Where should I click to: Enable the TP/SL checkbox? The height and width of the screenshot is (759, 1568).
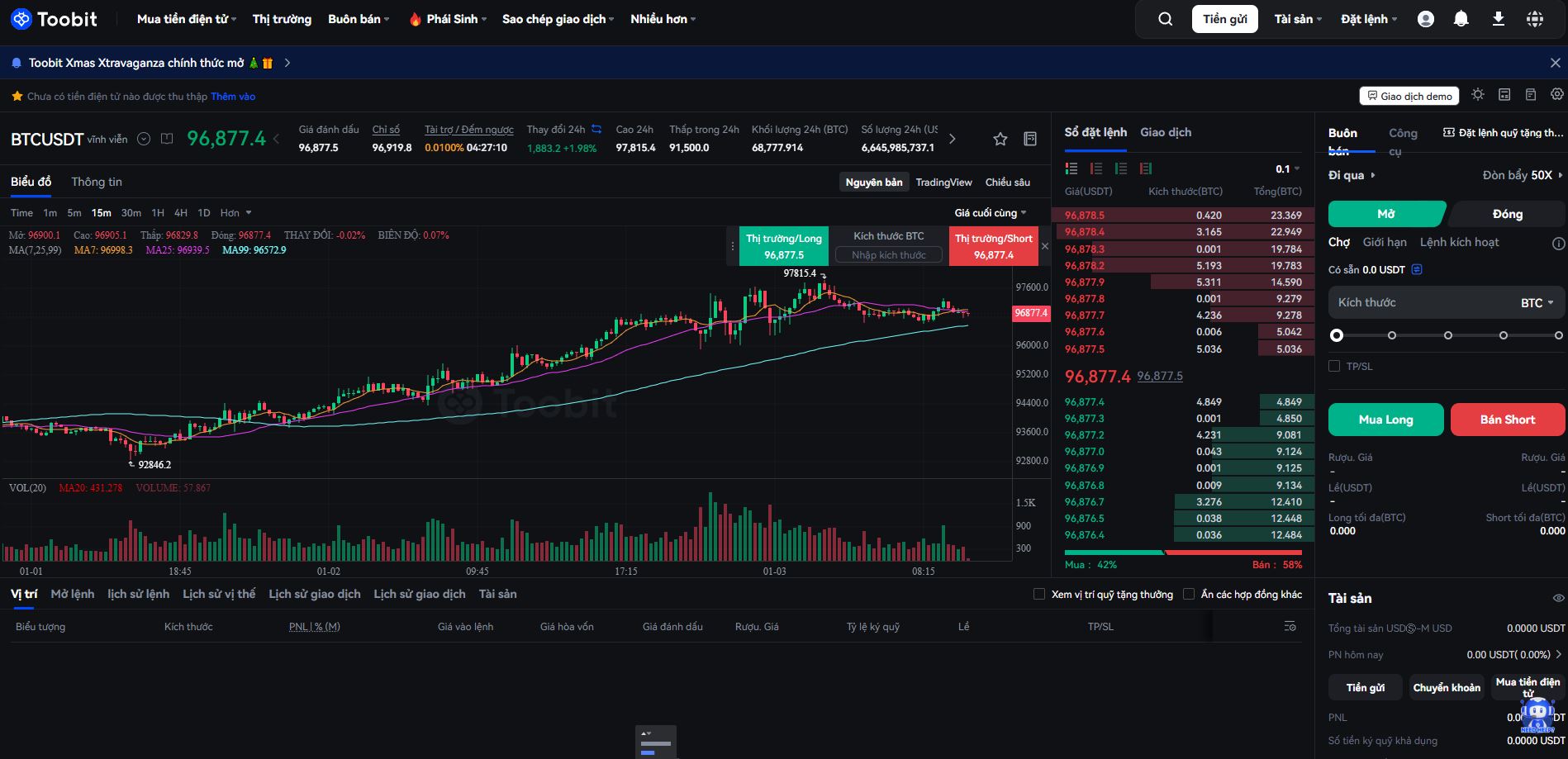click(x=1334, y=366)
